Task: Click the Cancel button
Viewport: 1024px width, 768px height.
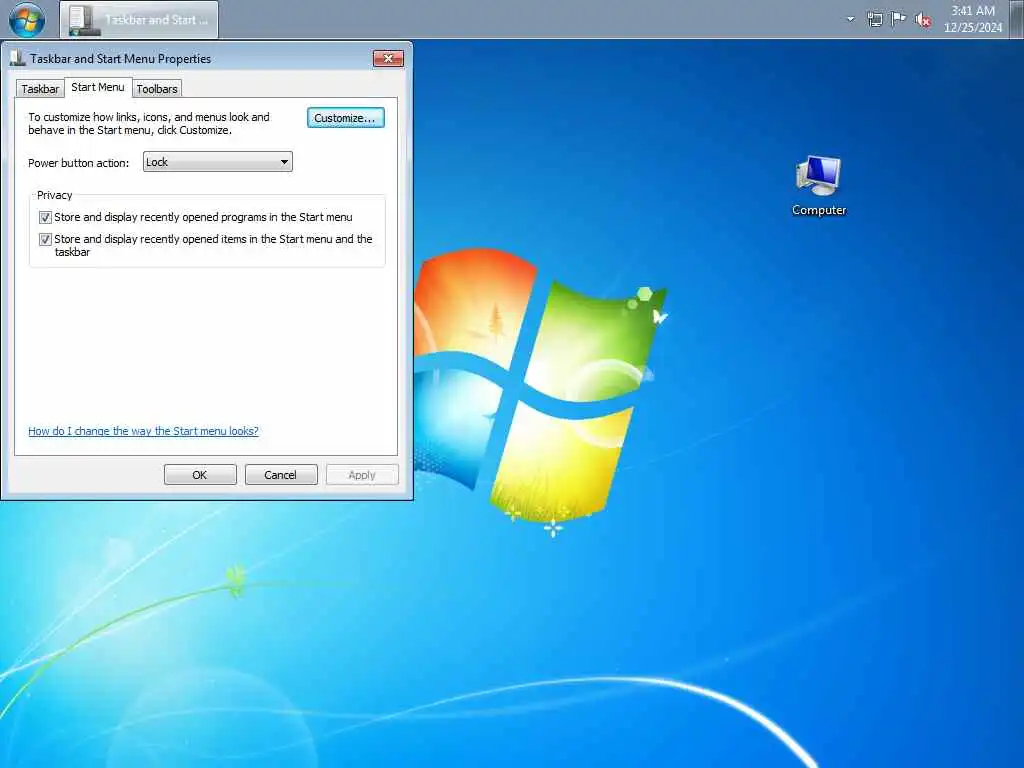Action: pyautogui.click(x=281, y=475)
